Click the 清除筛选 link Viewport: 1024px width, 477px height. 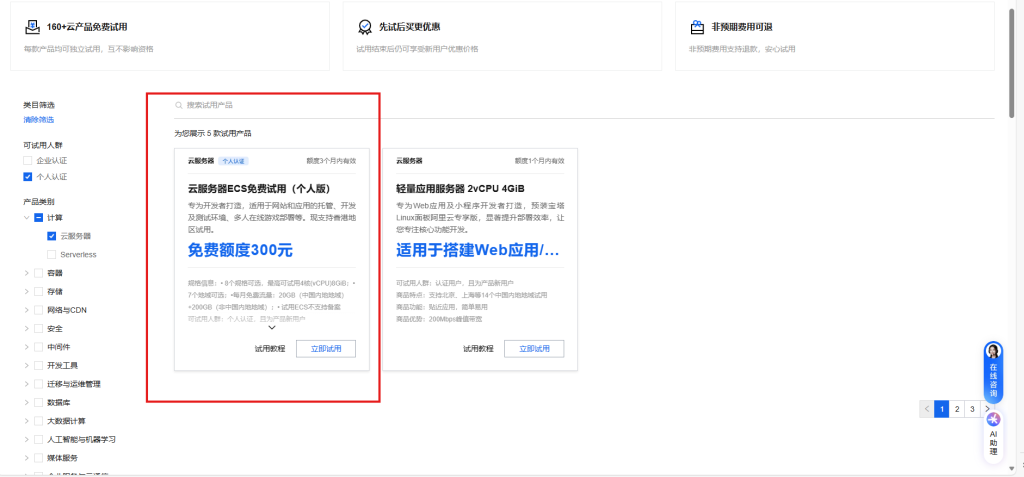point(39,119)
